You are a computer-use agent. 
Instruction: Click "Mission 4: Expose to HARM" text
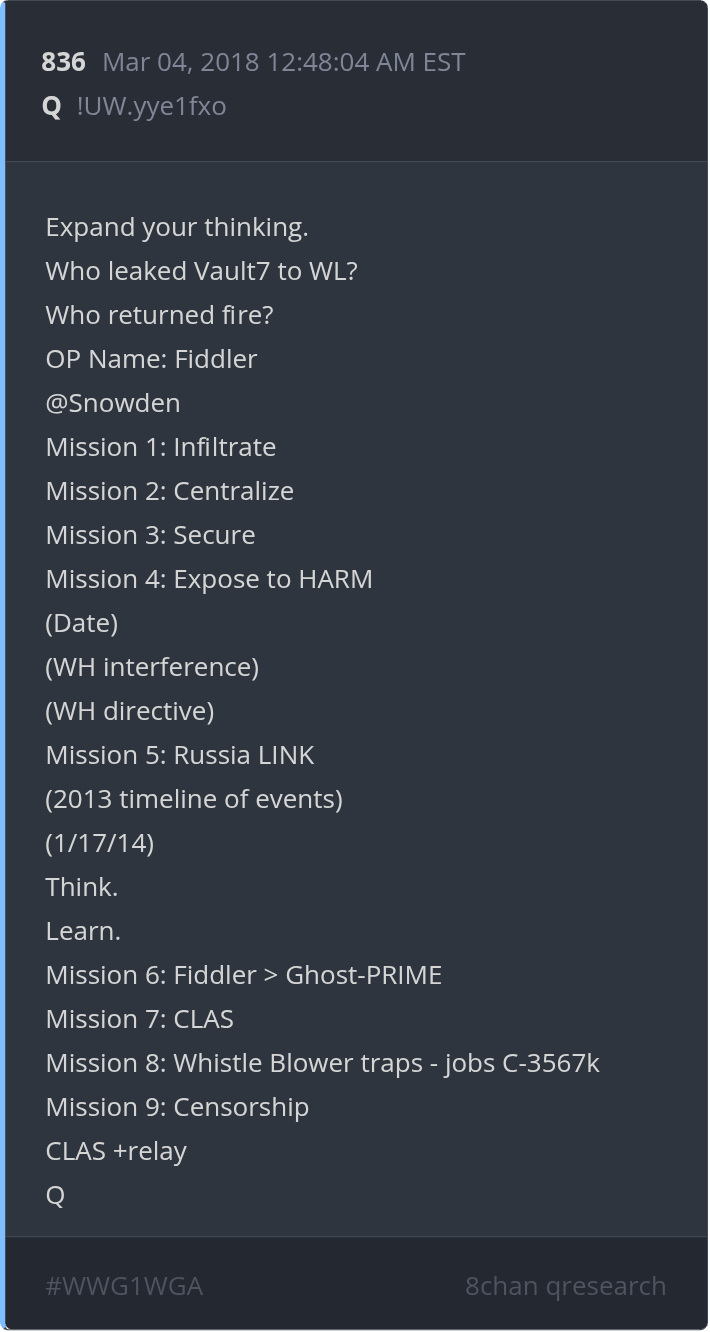209,579
